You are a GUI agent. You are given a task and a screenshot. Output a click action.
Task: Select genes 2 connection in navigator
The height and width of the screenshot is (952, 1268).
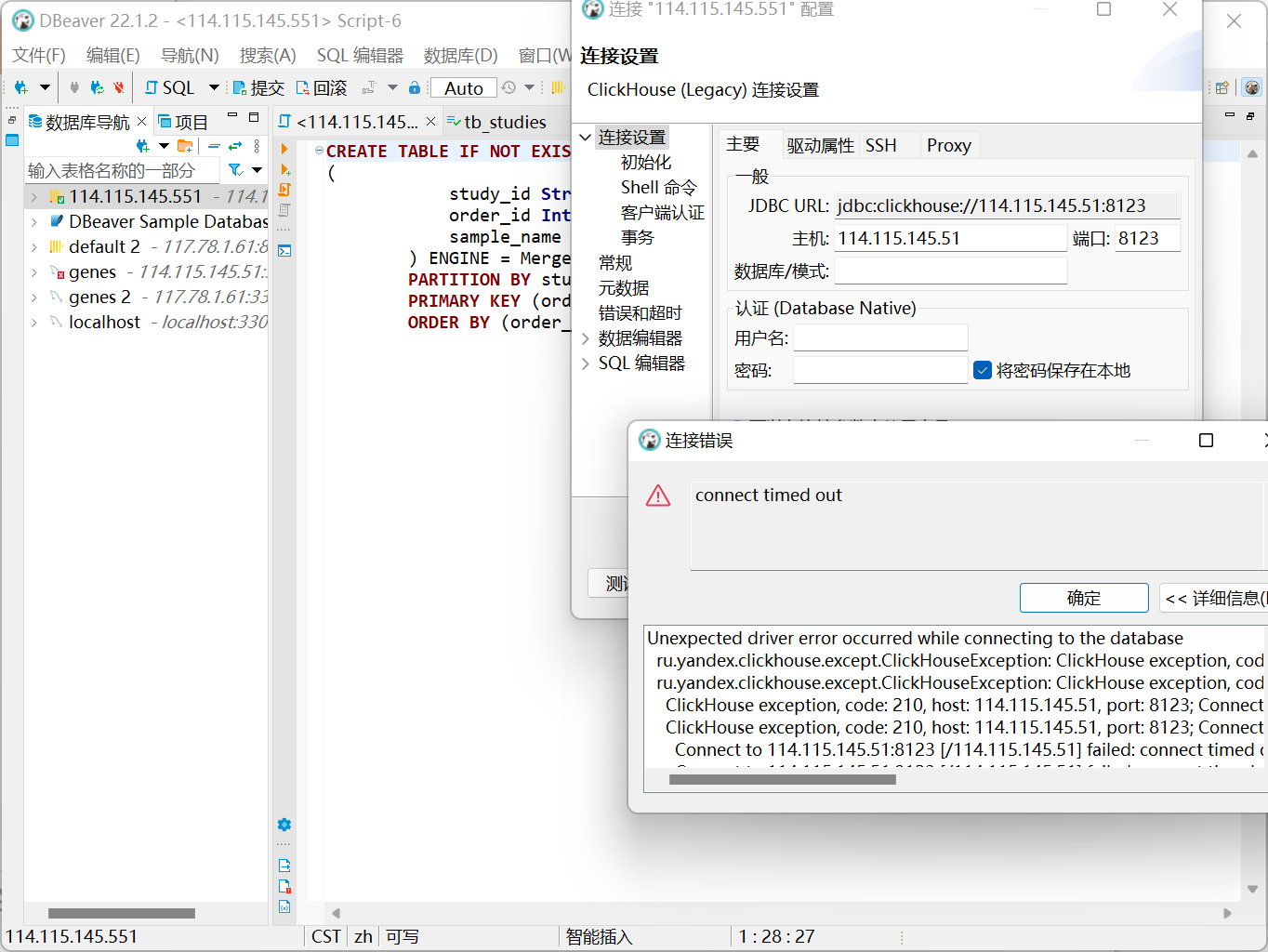pyautogui.click(x=99, y=297)
